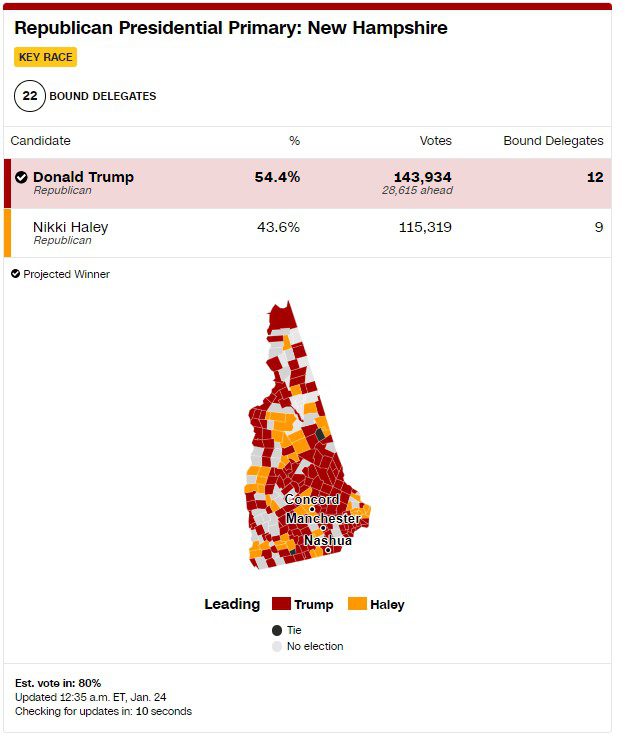Image resolution: width=627 pixels, height=745 pixels.
Task: Select the Donald Trump results row
Action: tap(307, 183)
